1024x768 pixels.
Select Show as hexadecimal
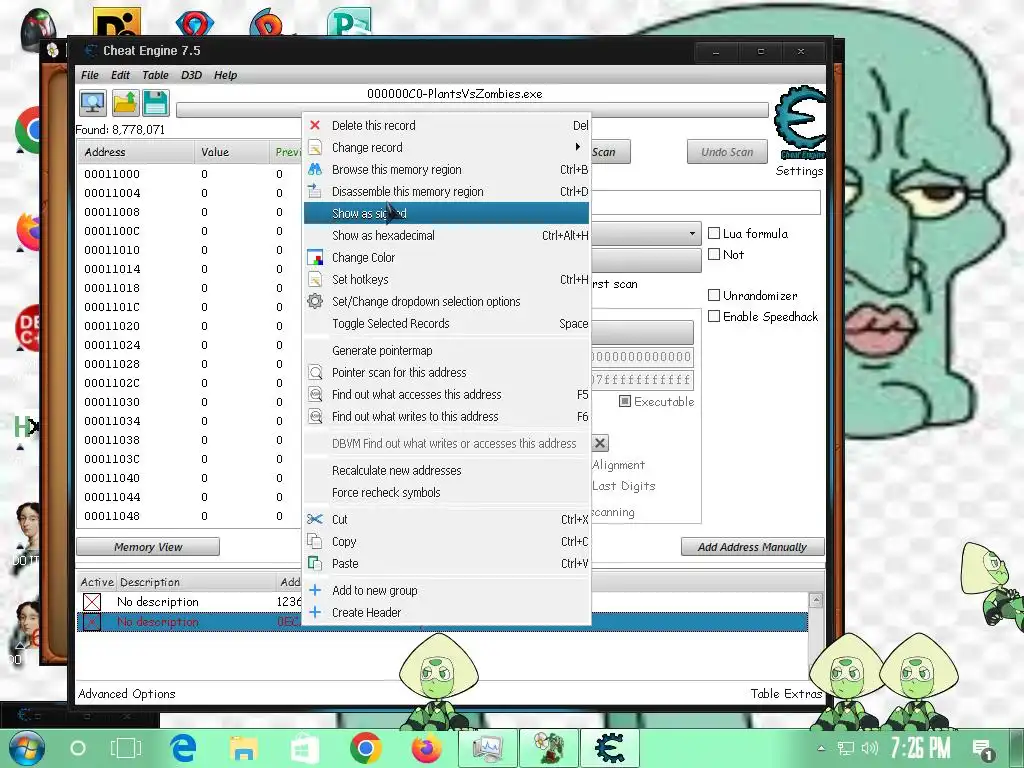pyautogui.click(x=447, y=235)
